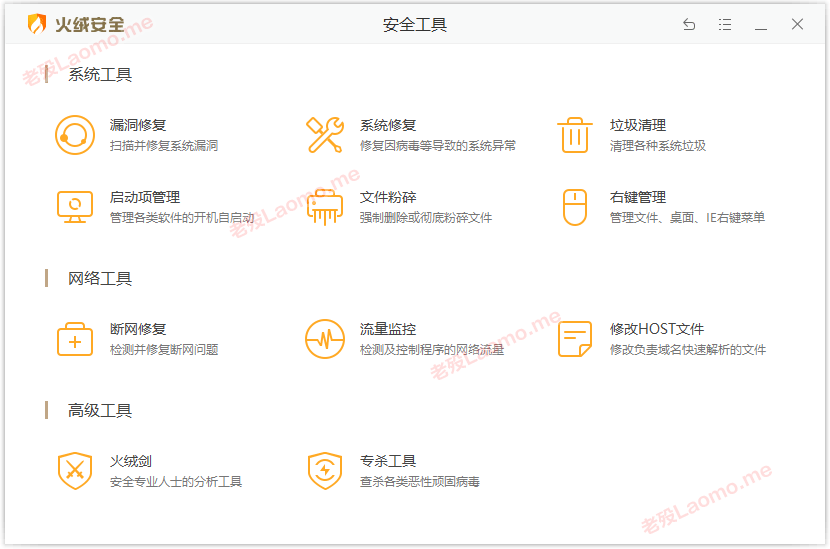Image resolution: width=830 pixels, height=549 pixels.
Task: Click description 强制删除或彻底粉碎文件
Action: point(426,218)
